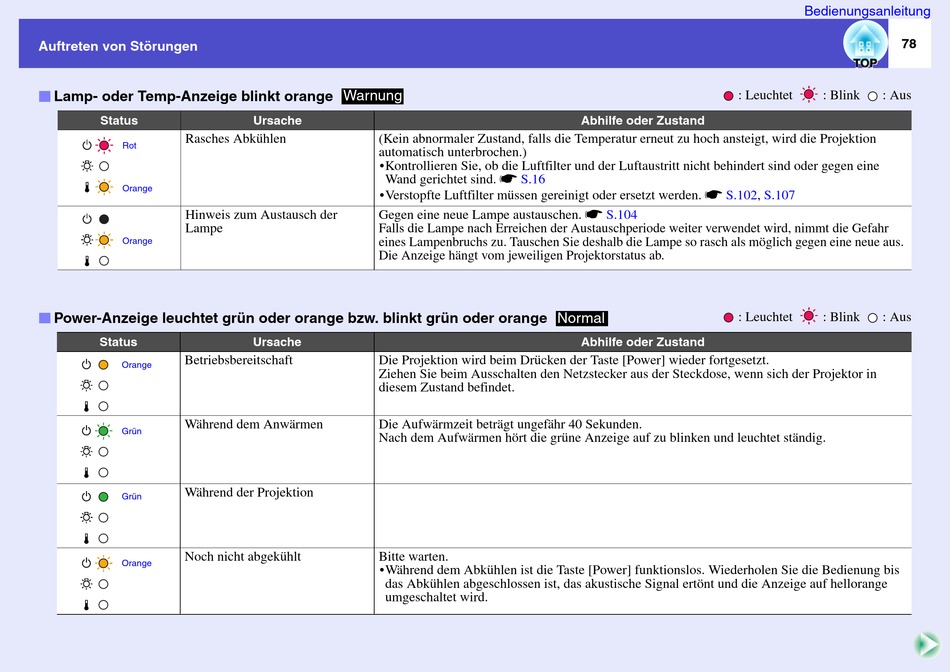The width and height of the screenshot is (950, 672).
Task: Click 'Abhilfe oder Zustand' header in Warnung table
Action: pos(643,121)
